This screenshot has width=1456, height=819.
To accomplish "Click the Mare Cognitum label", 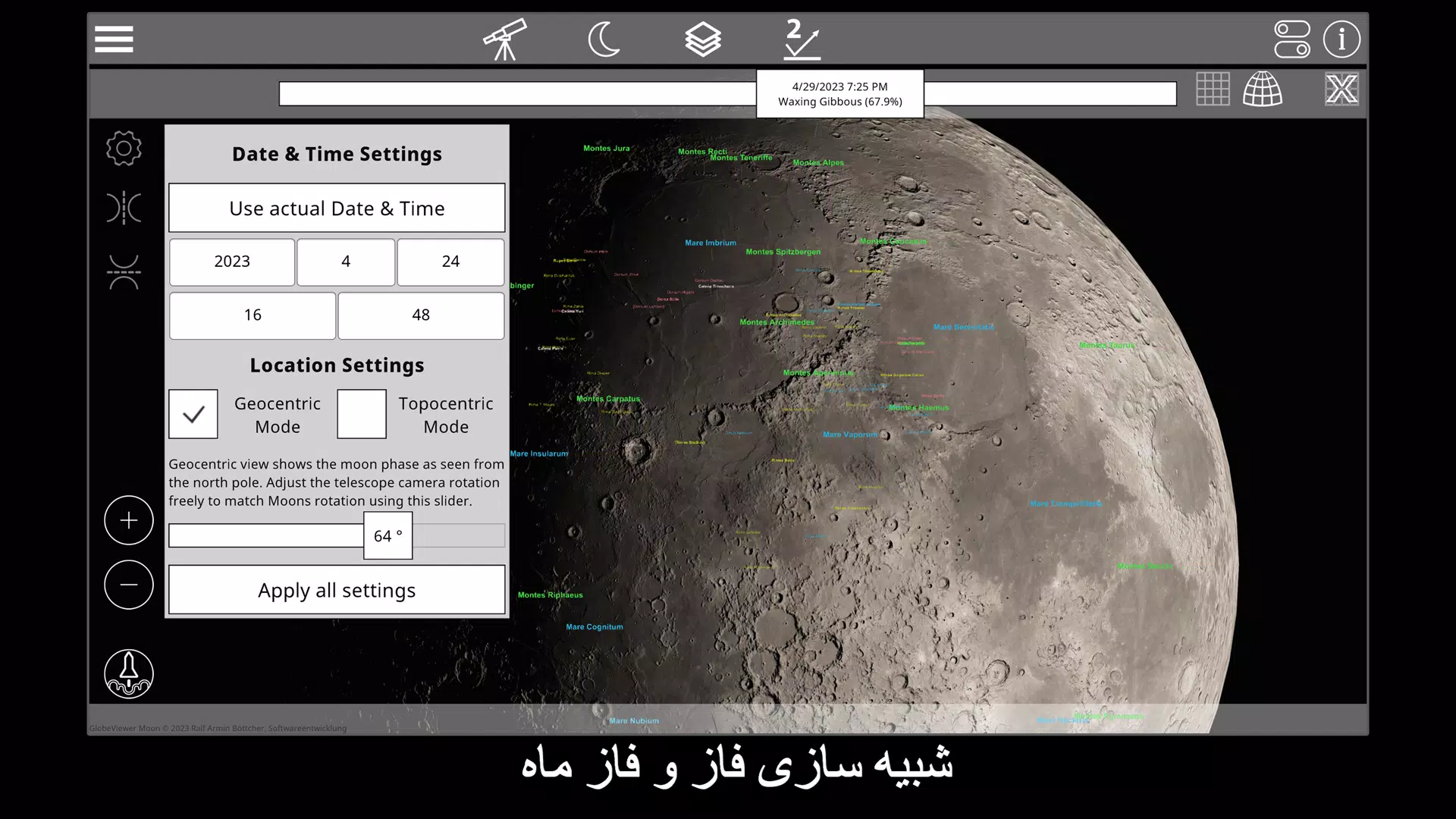I will tap(595, 627).
